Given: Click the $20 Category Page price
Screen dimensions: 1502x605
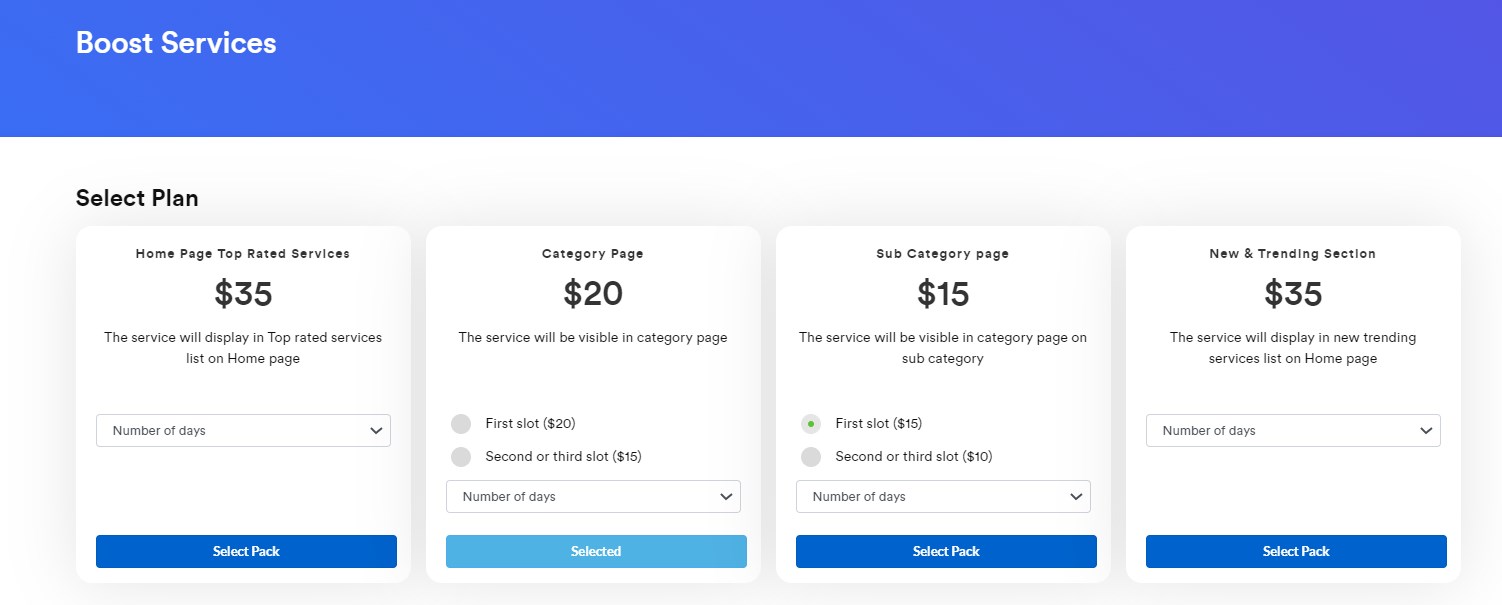Looking at the screenshot, I should pyautogui.click(x=593, y=294).
